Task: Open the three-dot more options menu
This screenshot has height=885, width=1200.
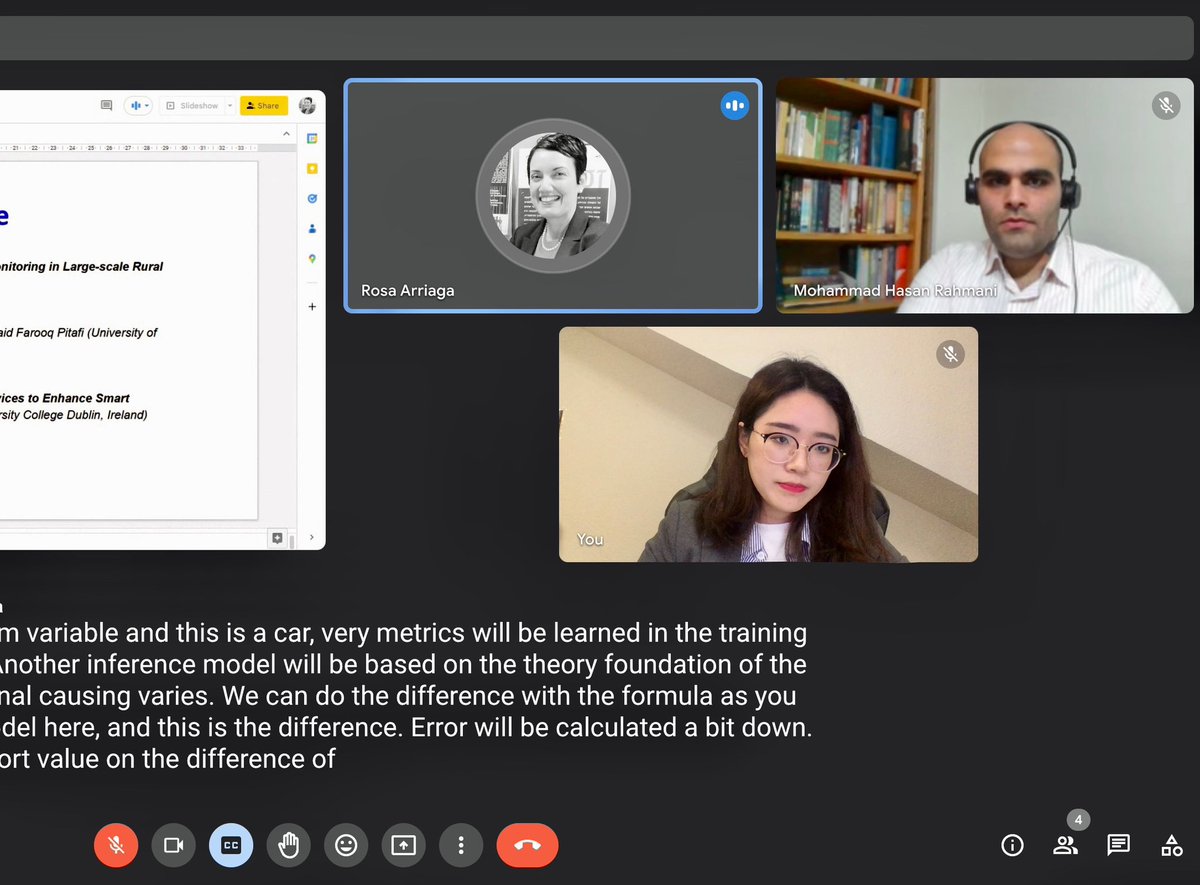Action: click(x=461, y=845)
